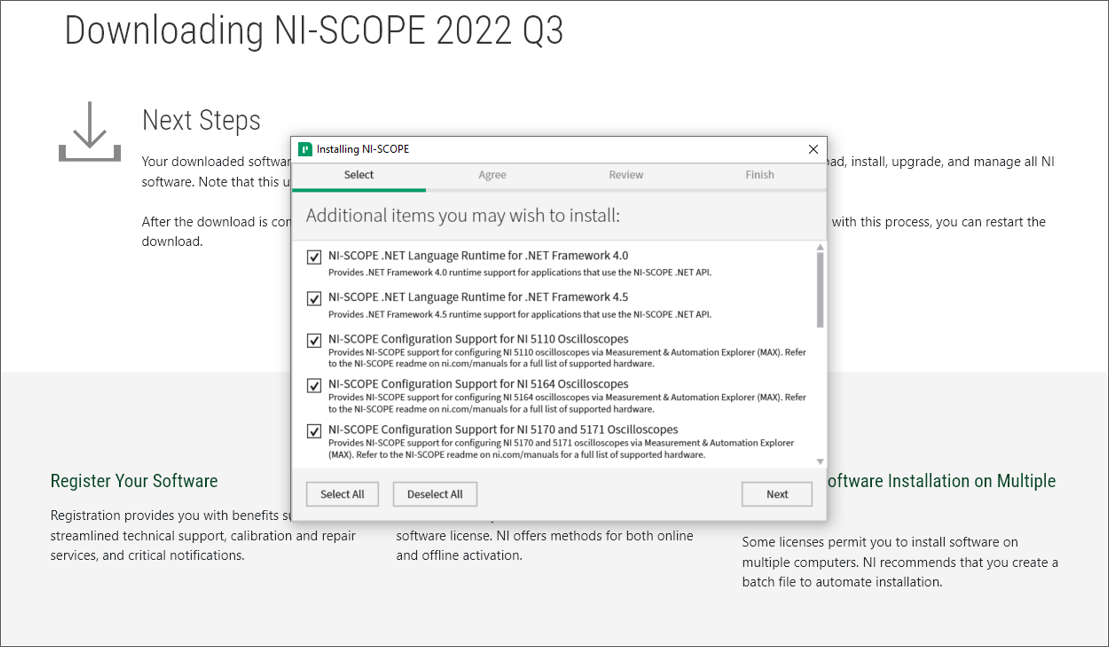Switch to the Agree step tab

click(492, 175)
